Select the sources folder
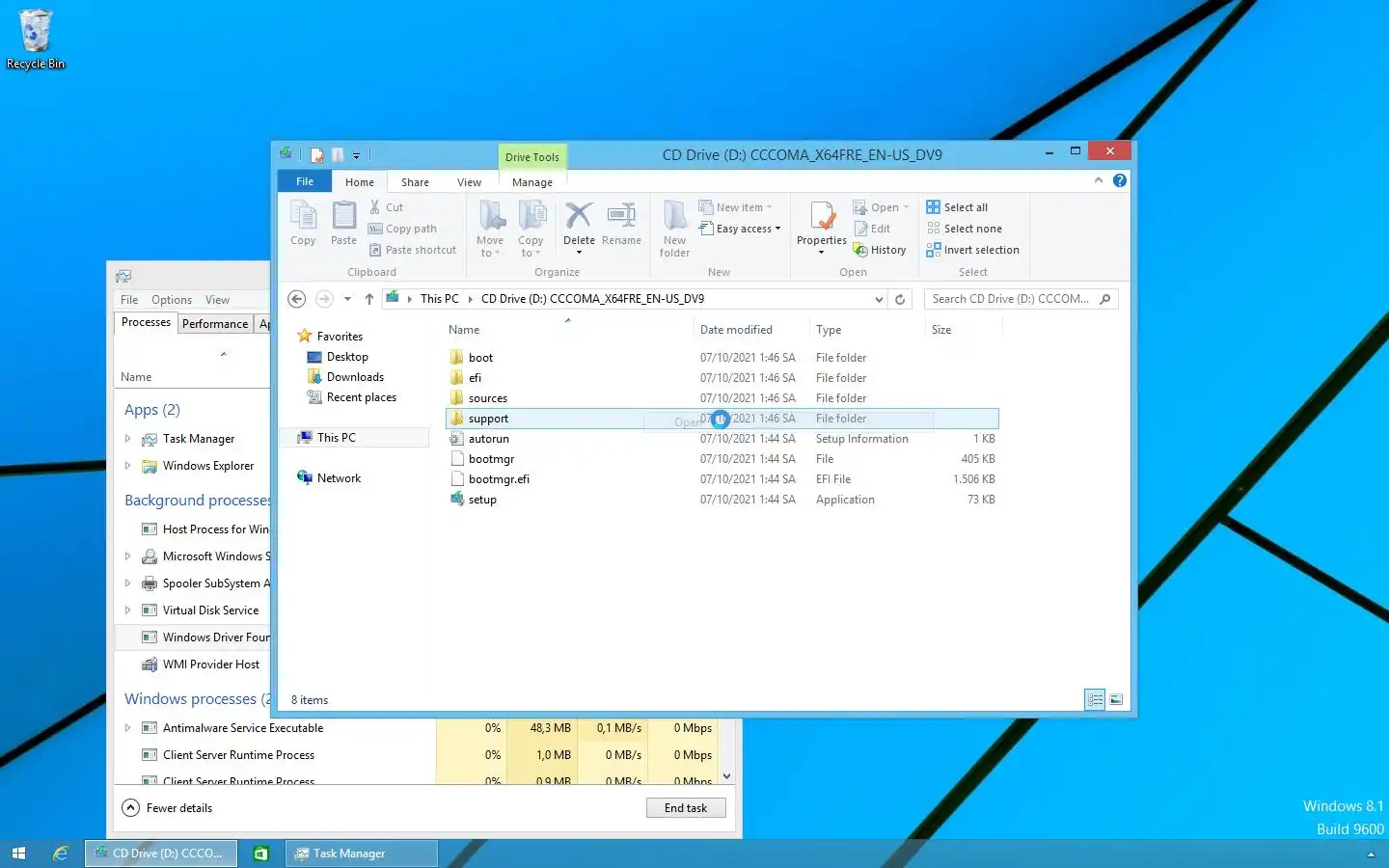 tap(722, 398)
